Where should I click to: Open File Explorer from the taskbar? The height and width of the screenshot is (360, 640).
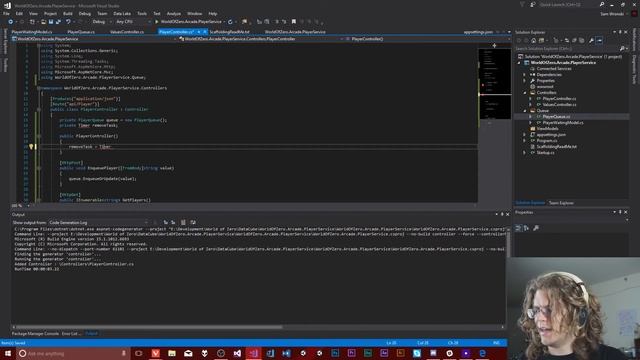click(x=172, y=353)
